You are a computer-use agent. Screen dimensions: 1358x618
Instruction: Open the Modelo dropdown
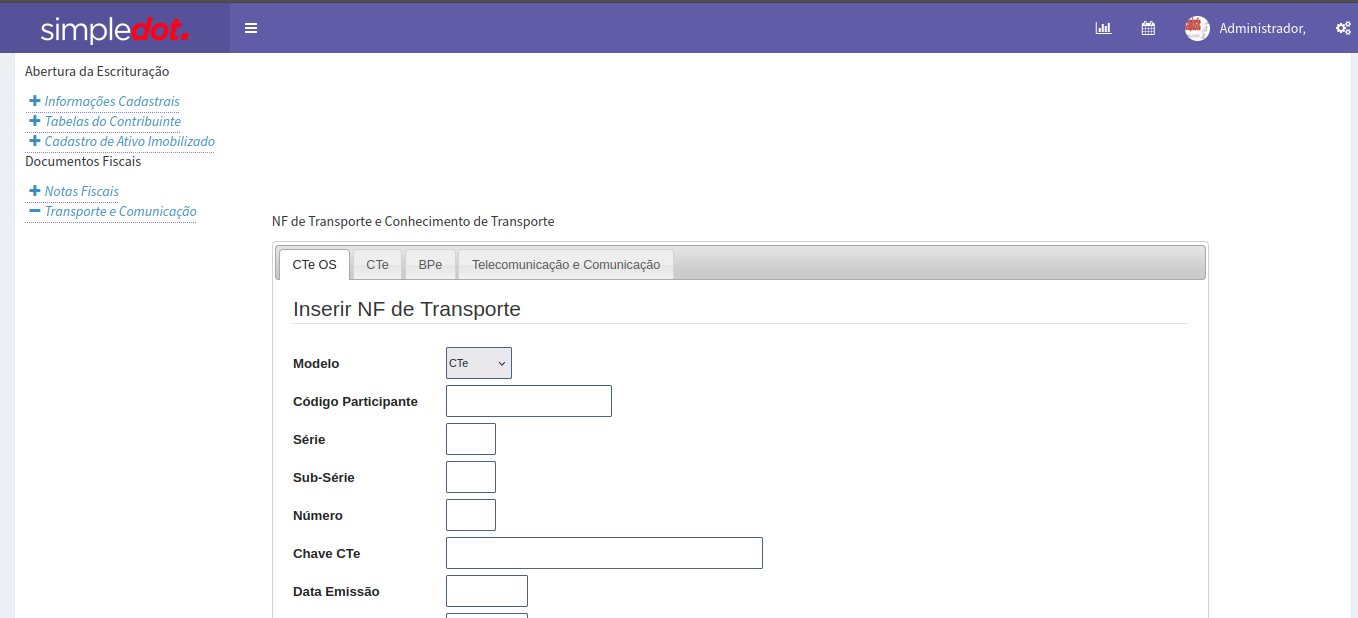pyautogui.click(x=478, y=363)
